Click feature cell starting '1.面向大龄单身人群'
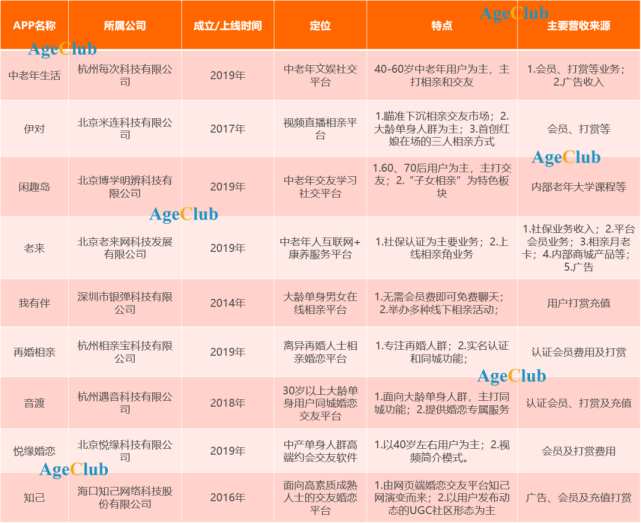Image resolution: width=641 pixels, height=523 pixels. (442, 403)
